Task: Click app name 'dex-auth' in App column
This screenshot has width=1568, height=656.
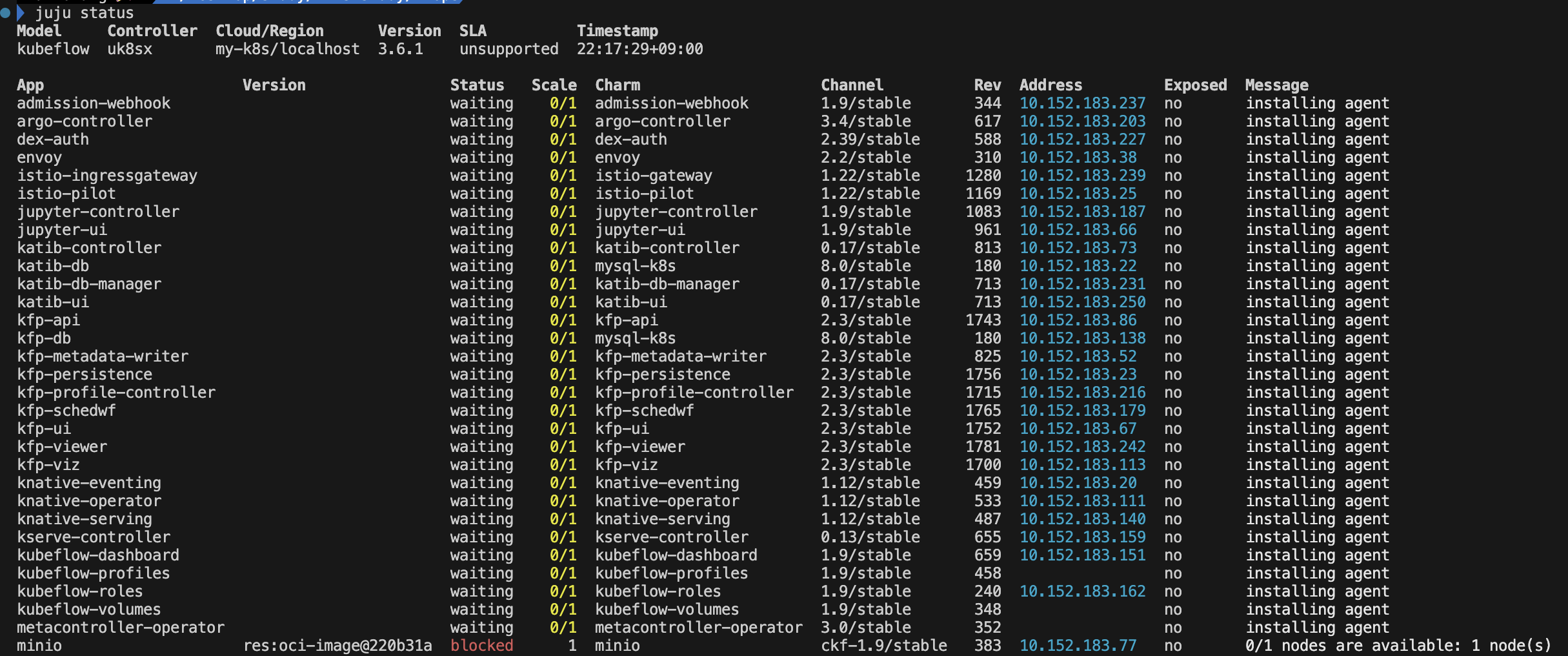Action: pyautogui.click(x=53, y=139)
